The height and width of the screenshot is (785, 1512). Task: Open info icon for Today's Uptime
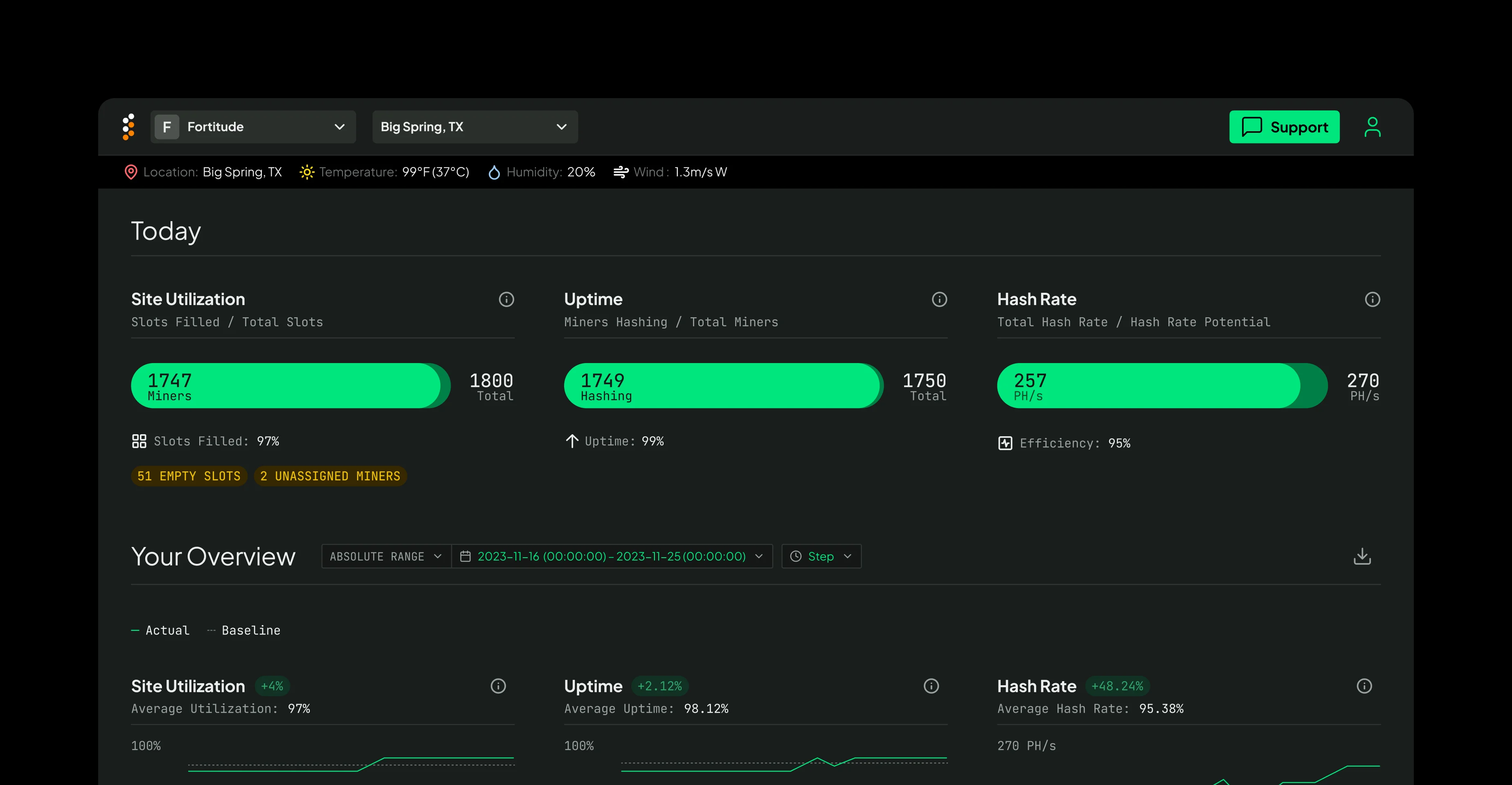point(939,300)
